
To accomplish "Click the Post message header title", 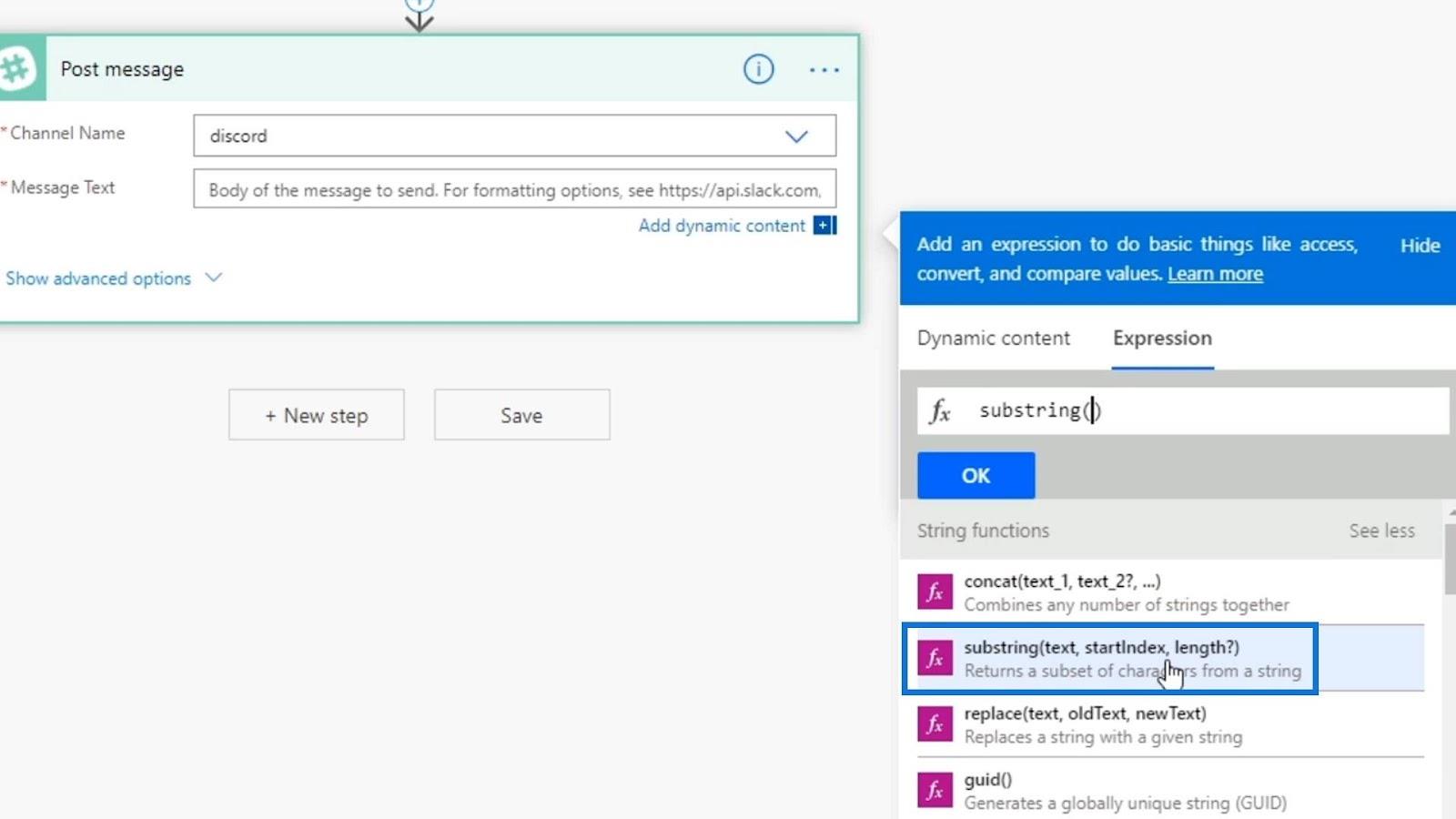I will click(122, 69).
